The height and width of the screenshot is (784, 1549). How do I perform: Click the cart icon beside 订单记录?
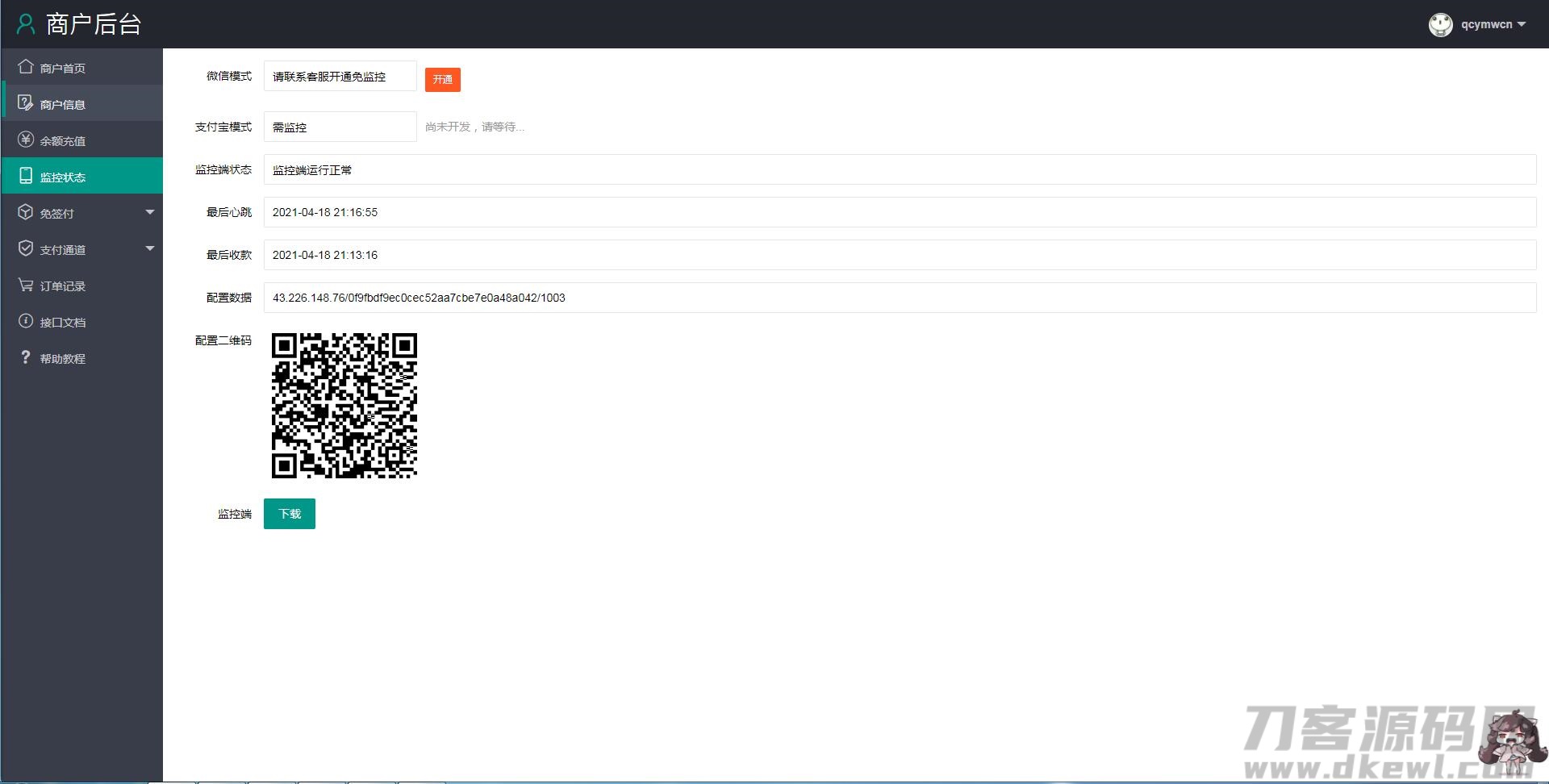(26, 285)
